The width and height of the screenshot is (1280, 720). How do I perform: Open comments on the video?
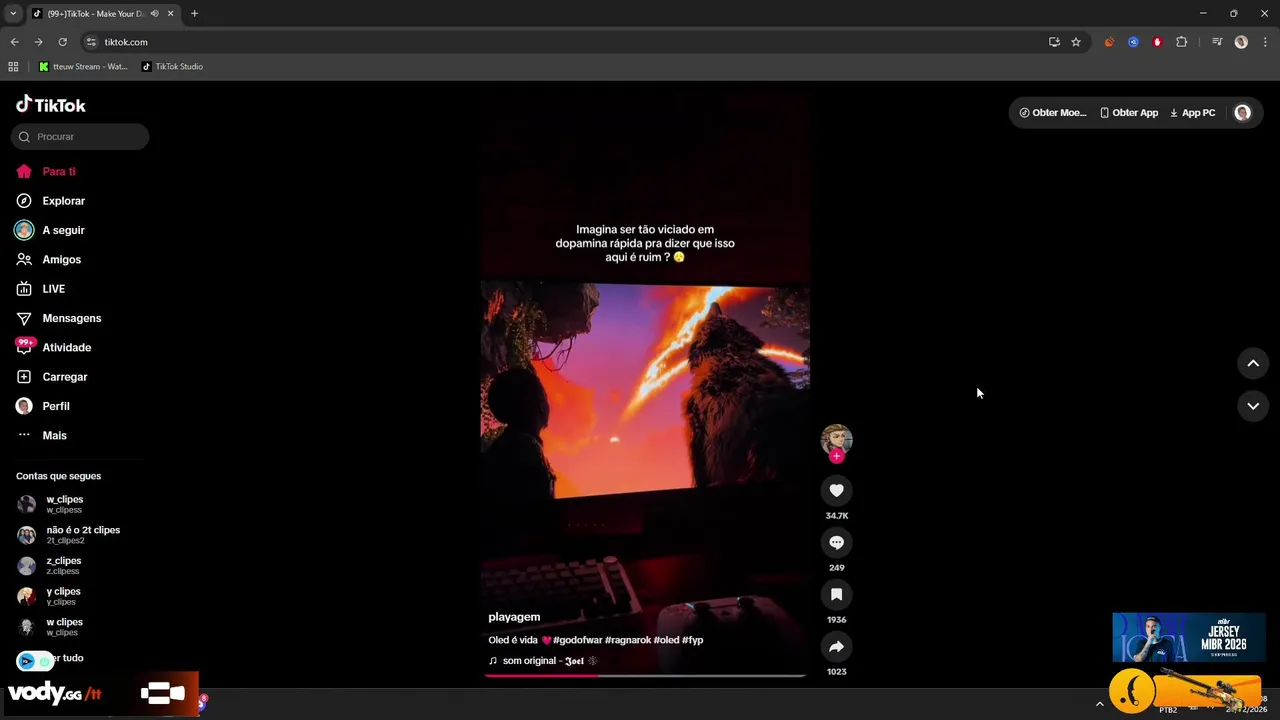837,542
